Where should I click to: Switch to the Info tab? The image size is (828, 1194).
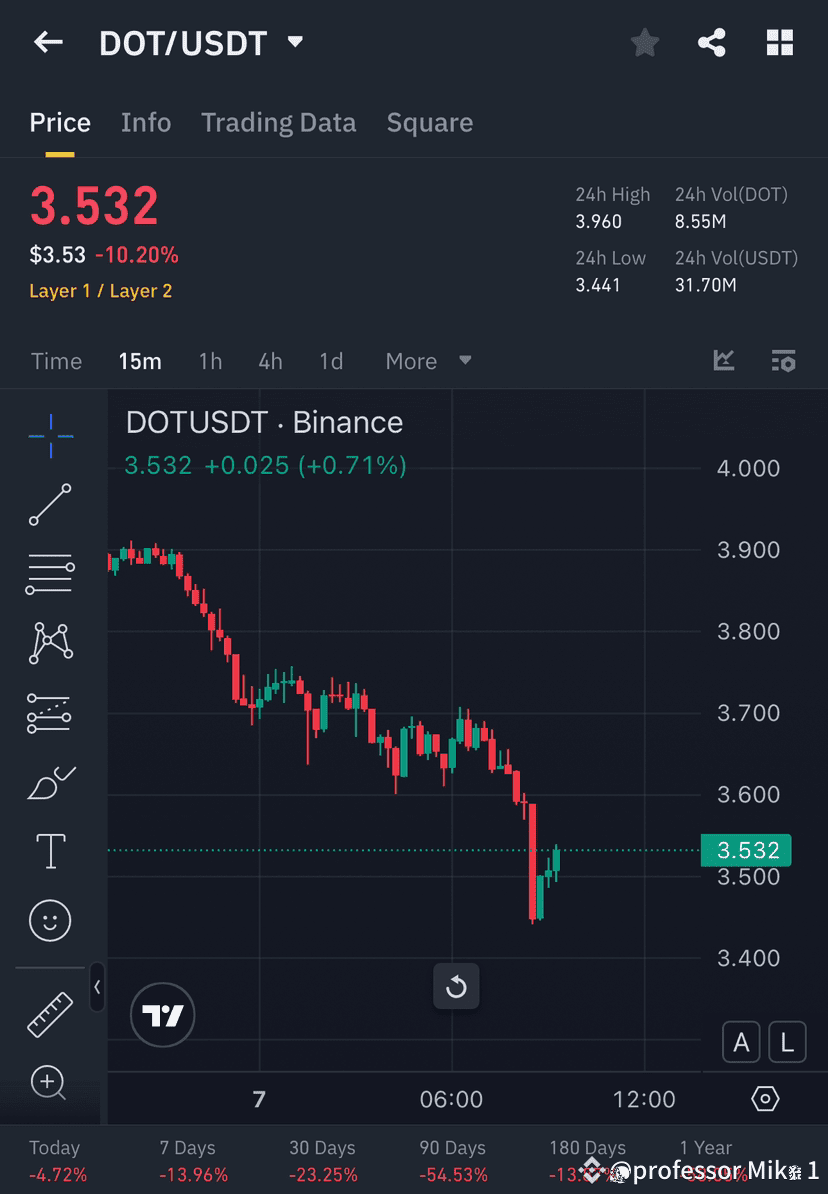pyautogui.click(x=145, y=123)
